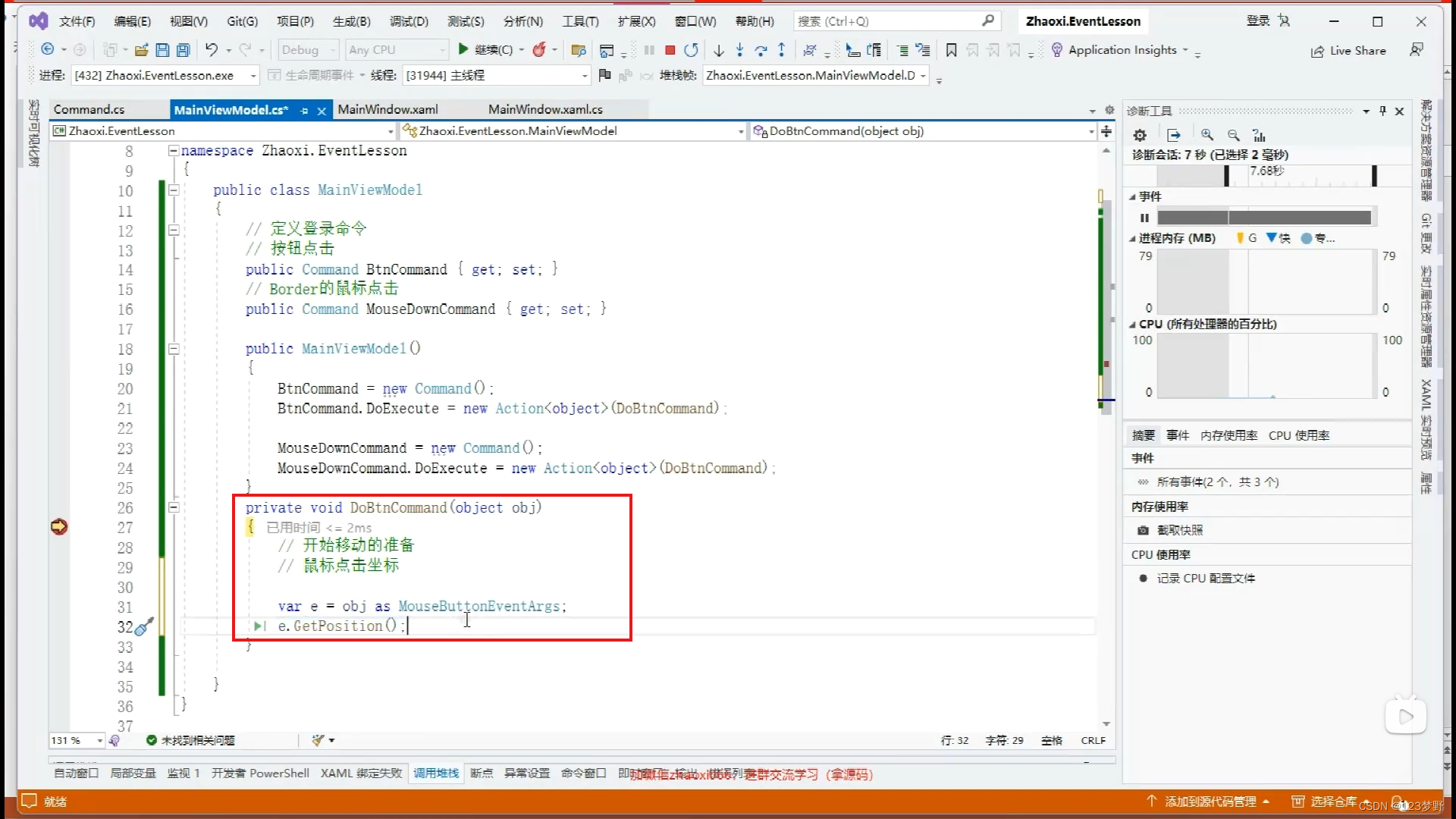
Task: Open the 131 % zoom level dropdown
Action: tap(77, 740)
